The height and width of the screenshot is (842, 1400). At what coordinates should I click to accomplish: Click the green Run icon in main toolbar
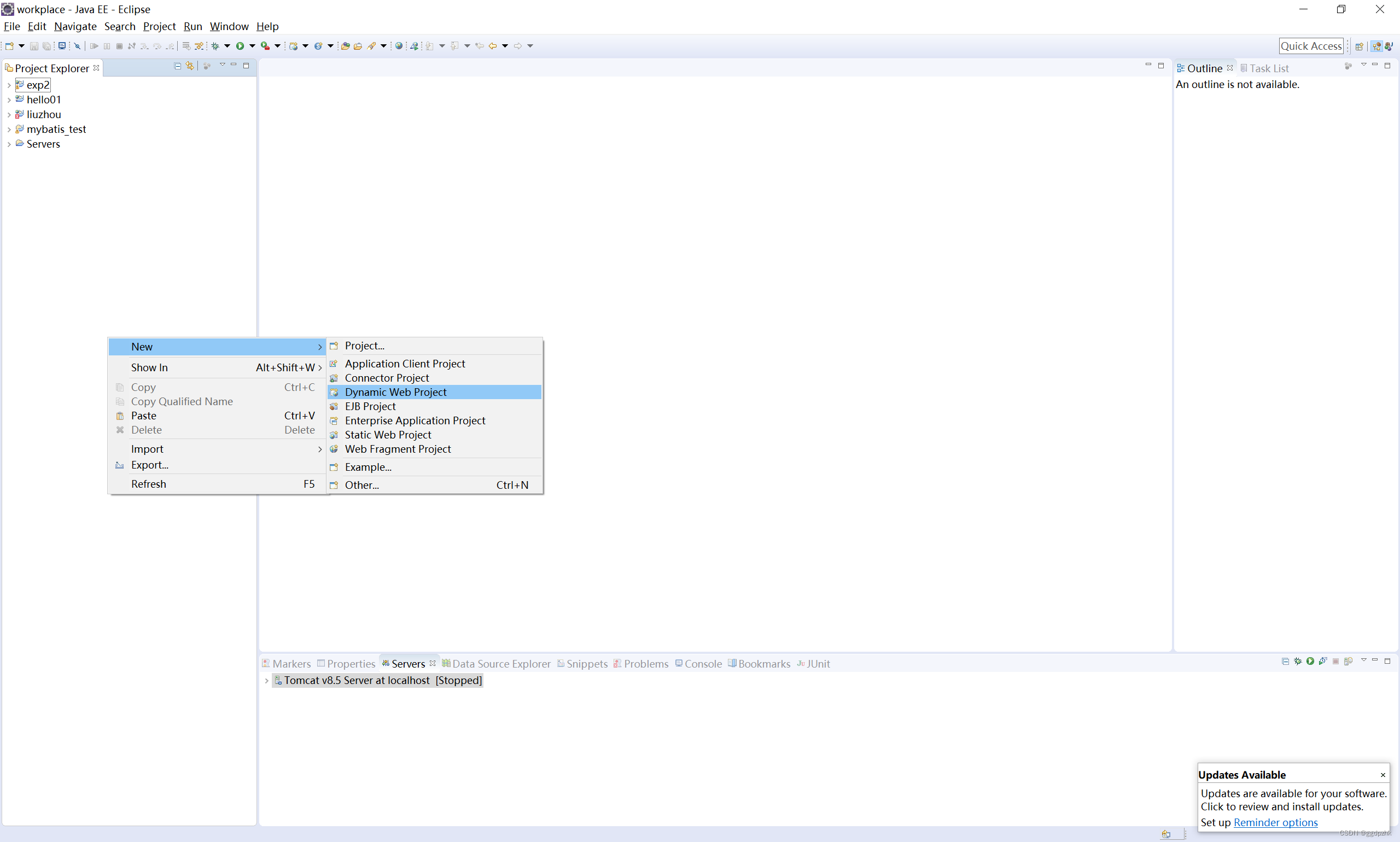click(x=240, y=46)
